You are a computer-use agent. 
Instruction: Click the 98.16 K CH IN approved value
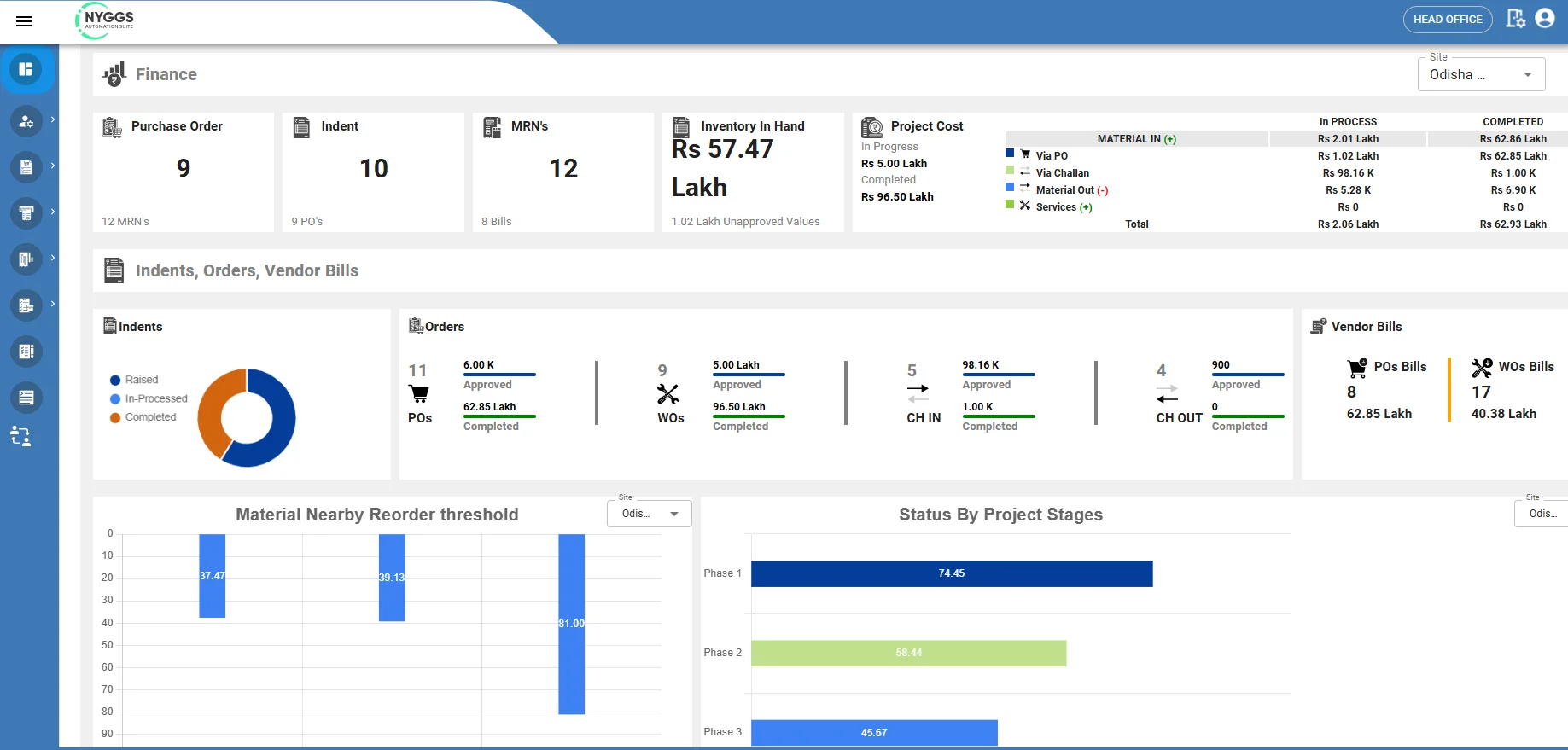point(981,365)
